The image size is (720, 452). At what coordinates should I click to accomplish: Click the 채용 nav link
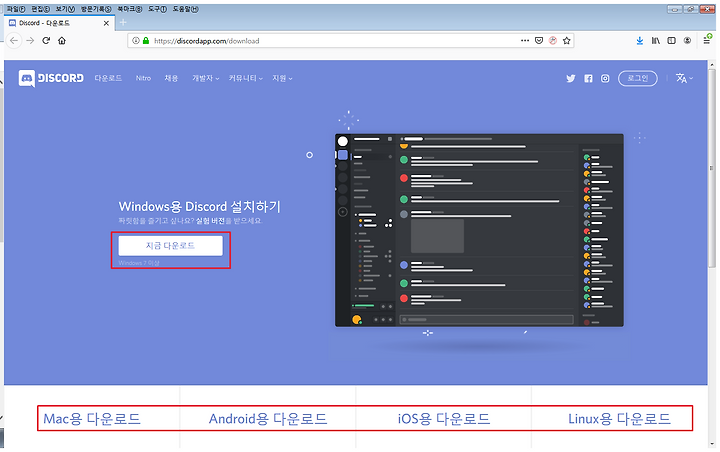171,78
